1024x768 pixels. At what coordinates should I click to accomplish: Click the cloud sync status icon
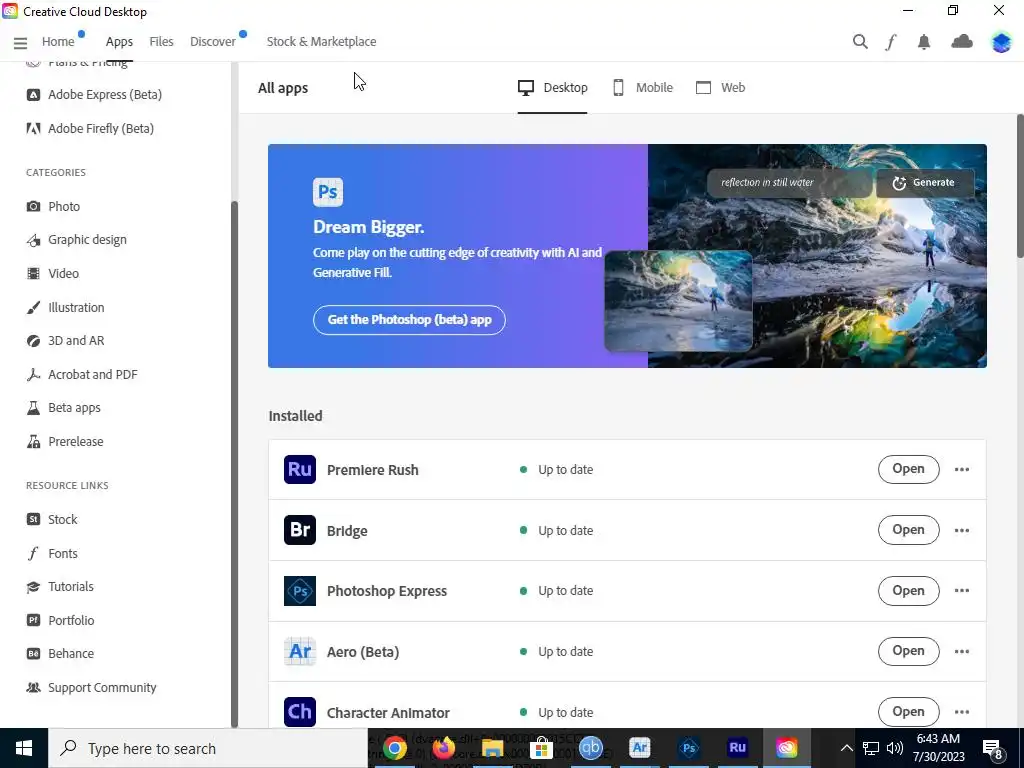point(961,42)
